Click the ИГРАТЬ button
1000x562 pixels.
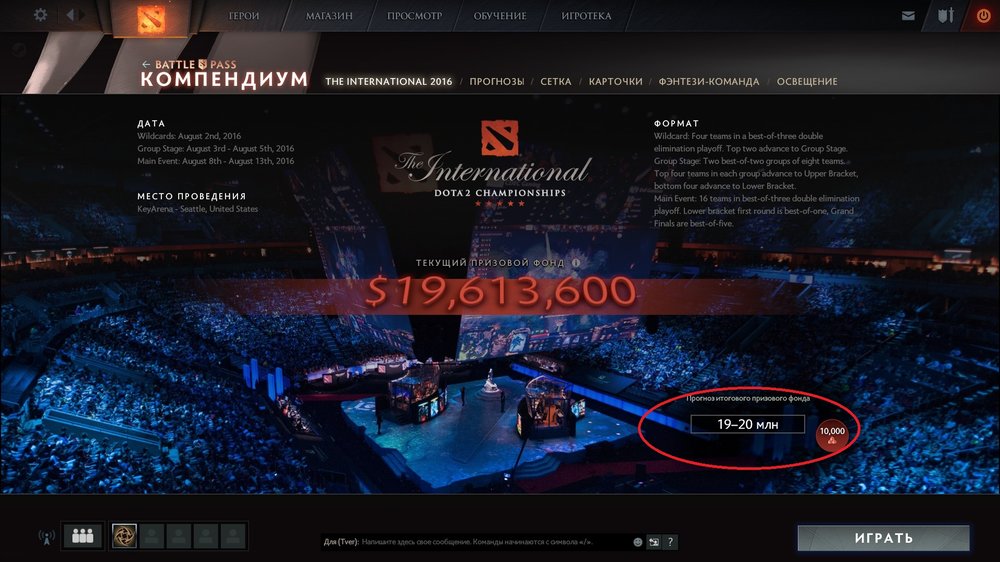coord(884,538)
